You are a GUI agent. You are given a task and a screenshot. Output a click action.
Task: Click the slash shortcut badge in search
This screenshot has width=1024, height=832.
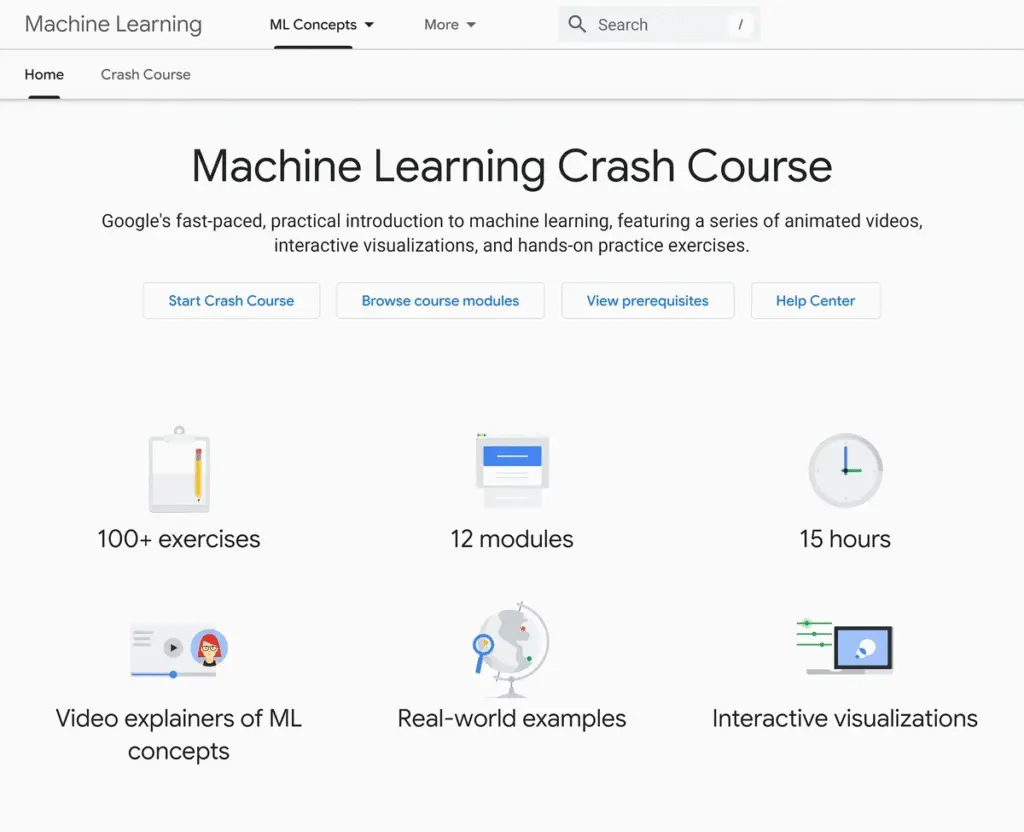pos(740,25)
